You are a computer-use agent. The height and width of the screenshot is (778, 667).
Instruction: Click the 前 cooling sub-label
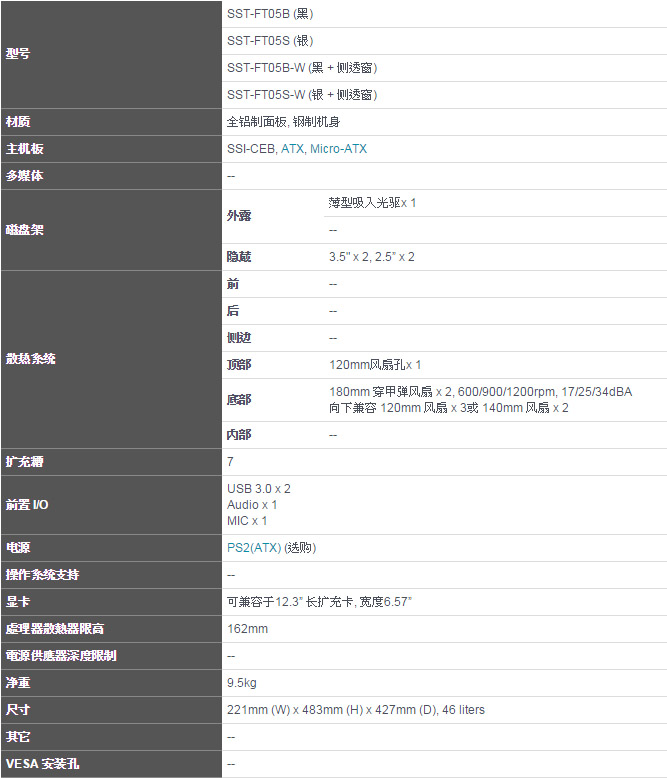pos(233,284)
